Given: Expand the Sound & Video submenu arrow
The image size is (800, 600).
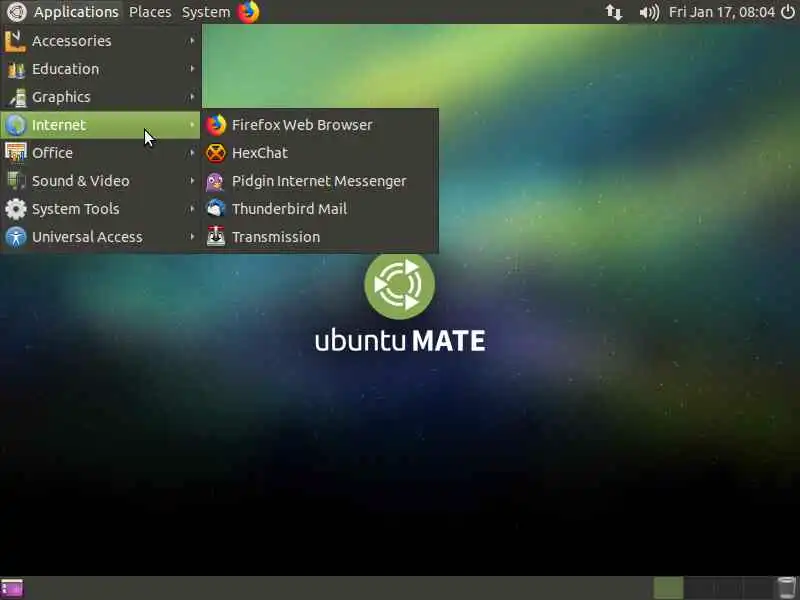Looking at the screenshot, I should point(192,181).
